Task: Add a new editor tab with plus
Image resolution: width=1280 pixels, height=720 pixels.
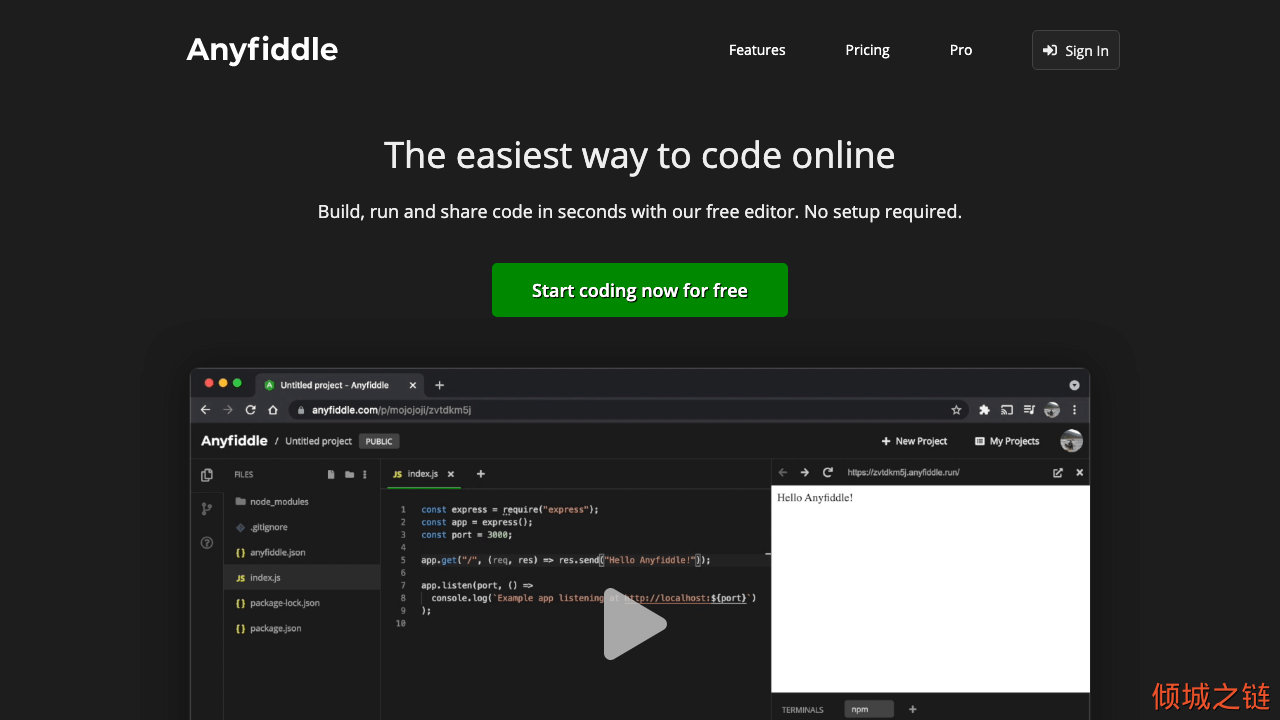Action: pos(480,474)
